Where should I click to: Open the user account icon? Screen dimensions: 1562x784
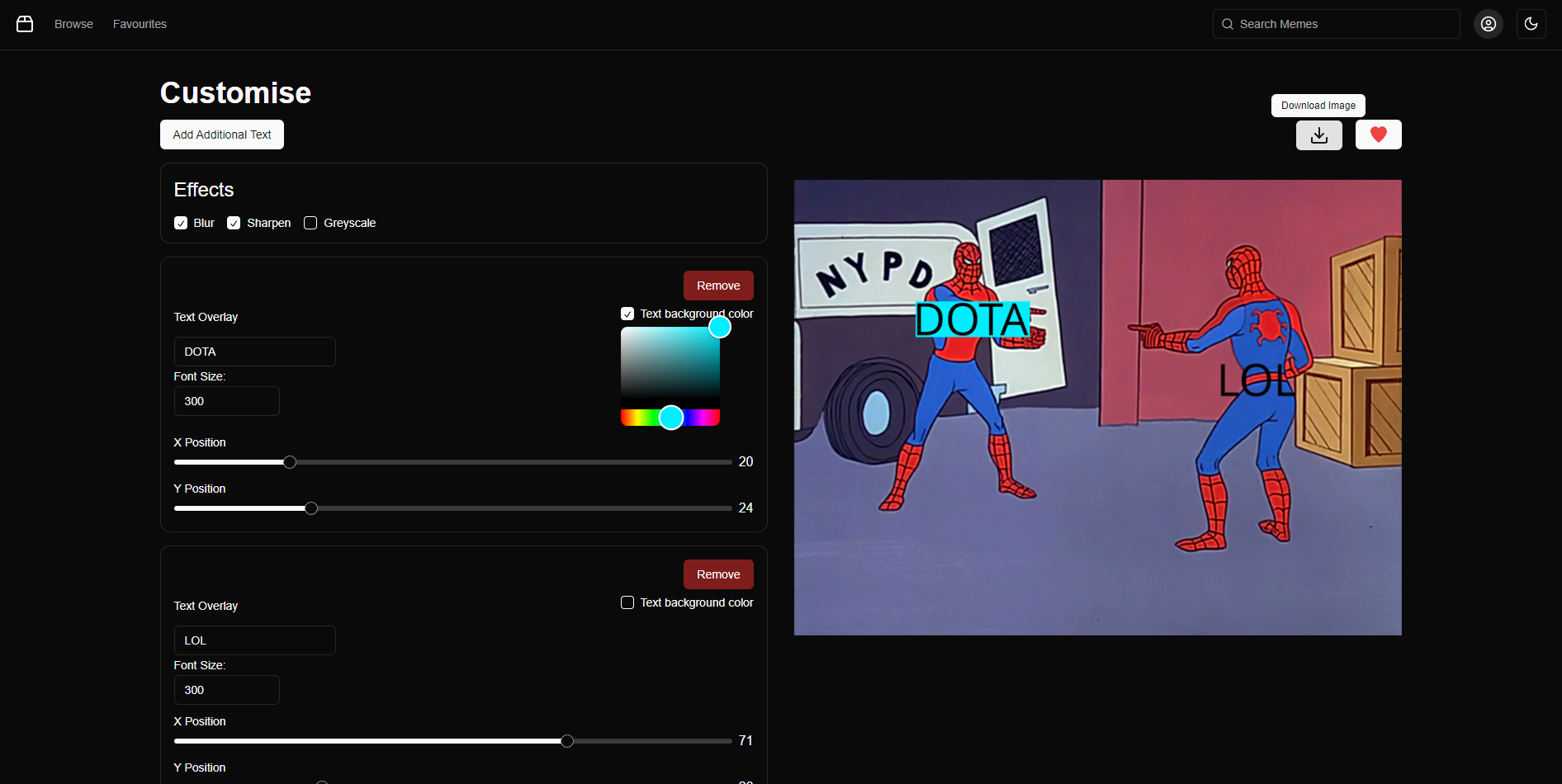(x=1489, y=24)
